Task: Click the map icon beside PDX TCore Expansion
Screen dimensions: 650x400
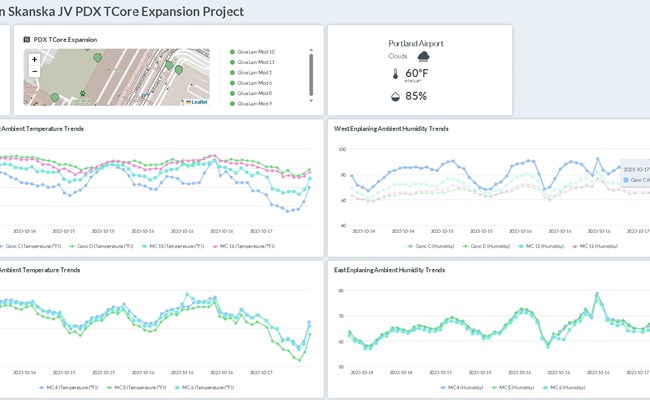Action: click(27, 40)
